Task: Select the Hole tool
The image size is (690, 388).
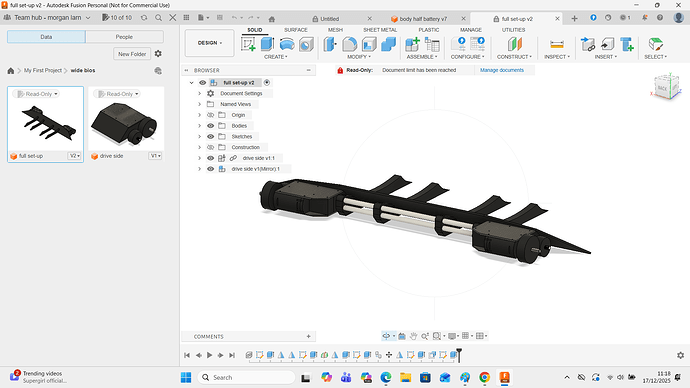Action: [306, 44]
